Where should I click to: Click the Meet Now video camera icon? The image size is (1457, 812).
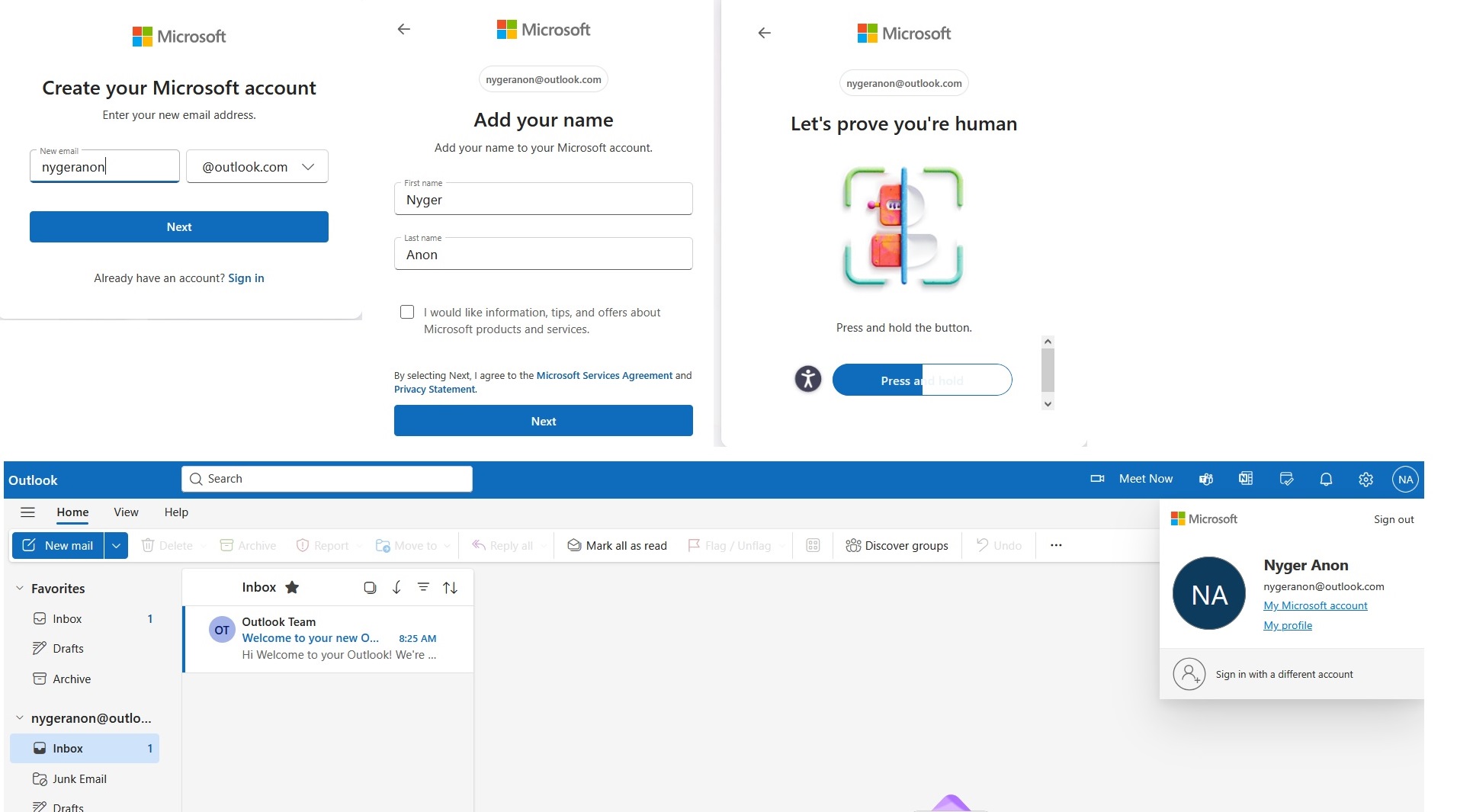[x=1097, y=479]
